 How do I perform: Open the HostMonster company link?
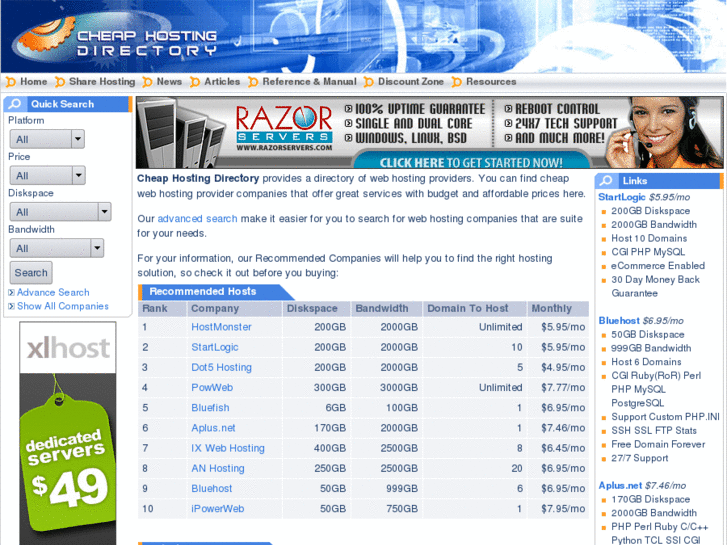pos(221,327)
